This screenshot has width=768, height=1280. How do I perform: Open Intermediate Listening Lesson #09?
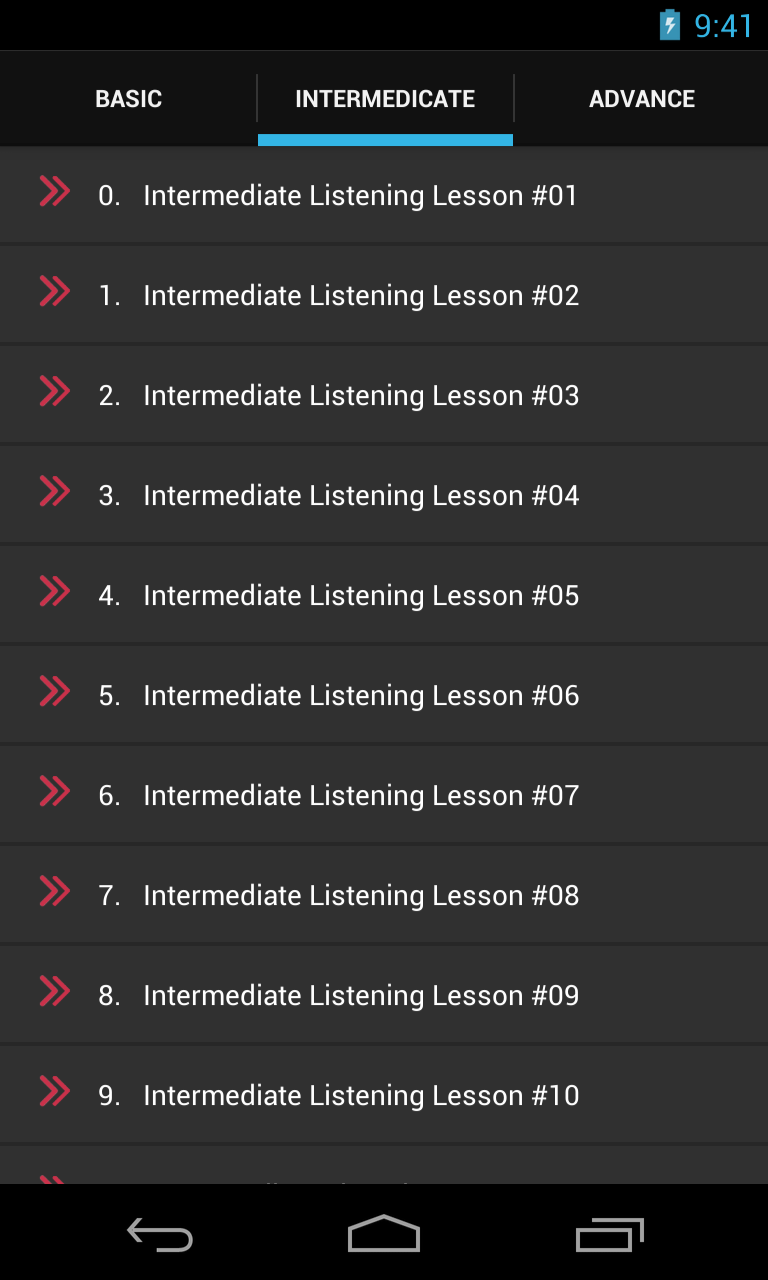pyautogui.click(x=384, y=995)
